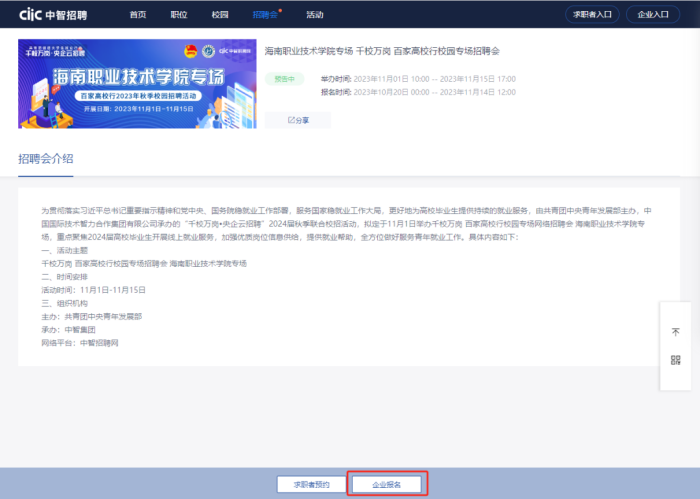Click the job fair title heading text
Viewport: 700px width, 499px height.
[385, 50]
